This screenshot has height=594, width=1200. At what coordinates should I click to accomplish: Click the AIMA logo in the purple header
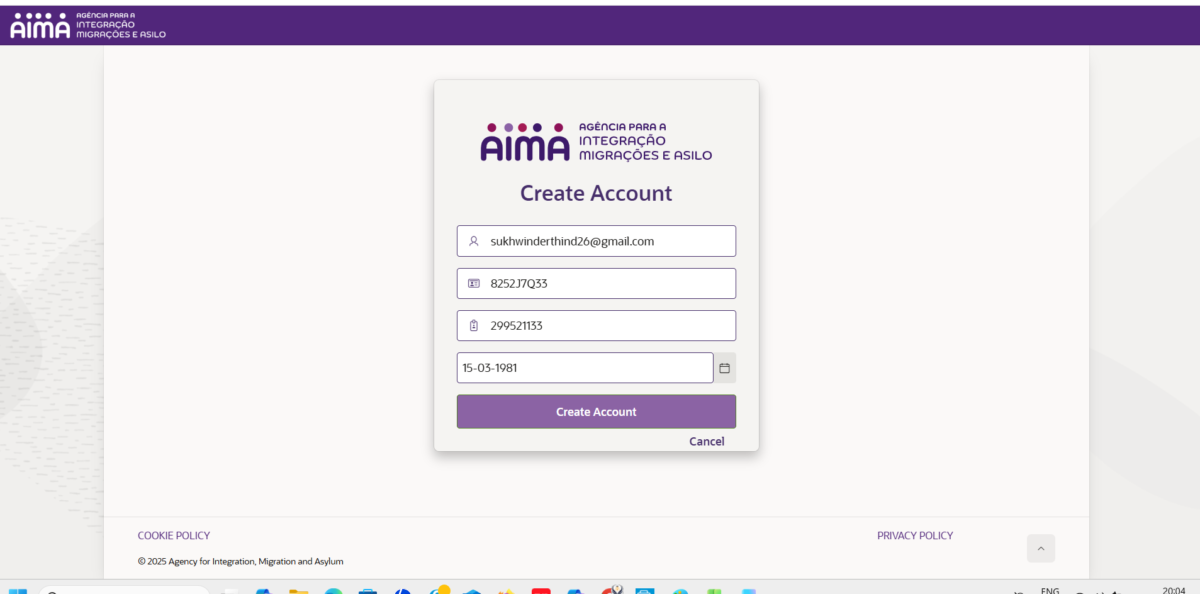click(88, 26)
